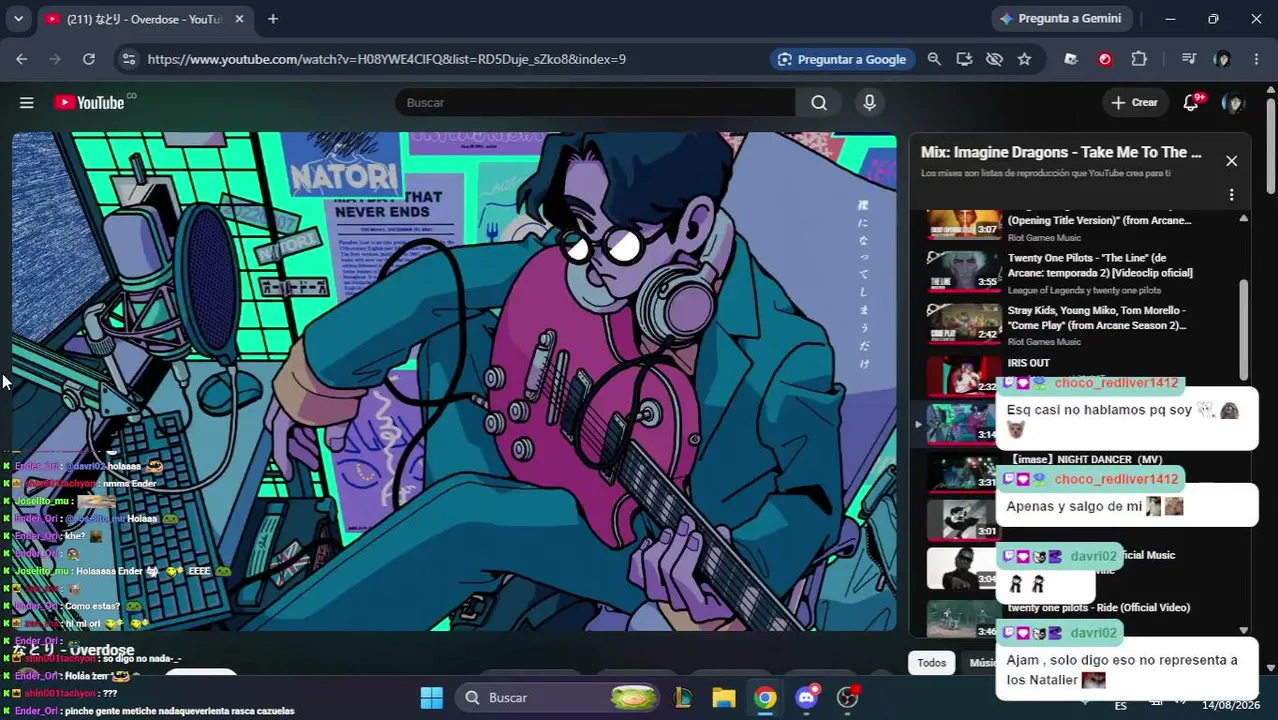Open Chrome three-dot menu

tap(1256, 59)
